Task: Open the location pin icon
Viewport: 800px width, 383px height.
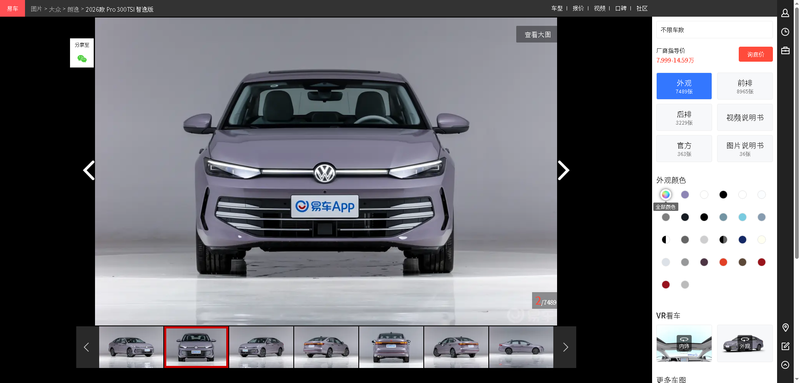Action: [785, 327]
